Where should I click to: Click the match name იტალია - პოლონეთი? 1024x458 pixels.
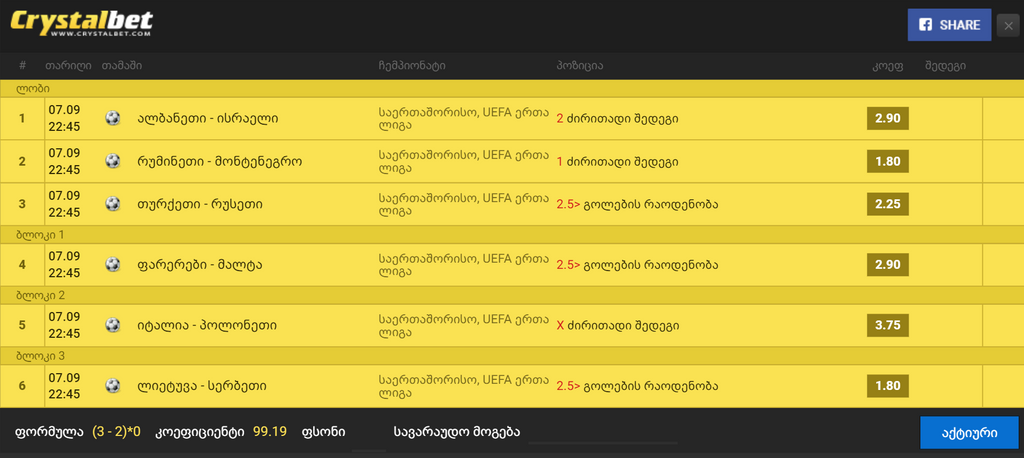[207, 325]
